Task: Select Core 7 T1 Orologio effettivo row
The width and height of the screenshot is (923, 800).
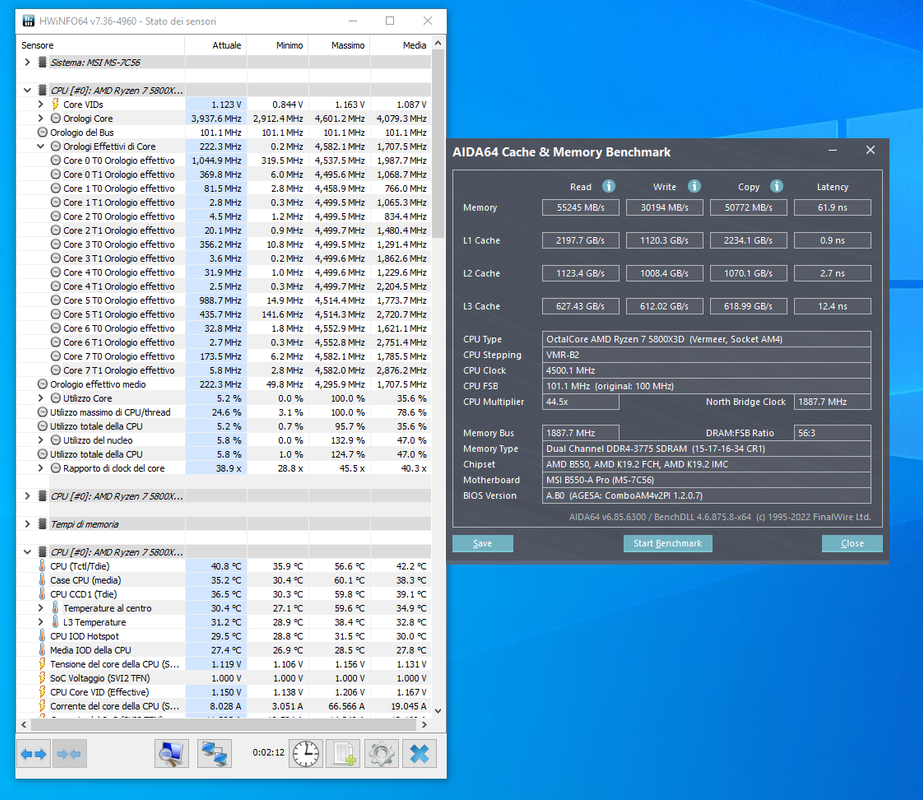Action: tap(224, 370)
